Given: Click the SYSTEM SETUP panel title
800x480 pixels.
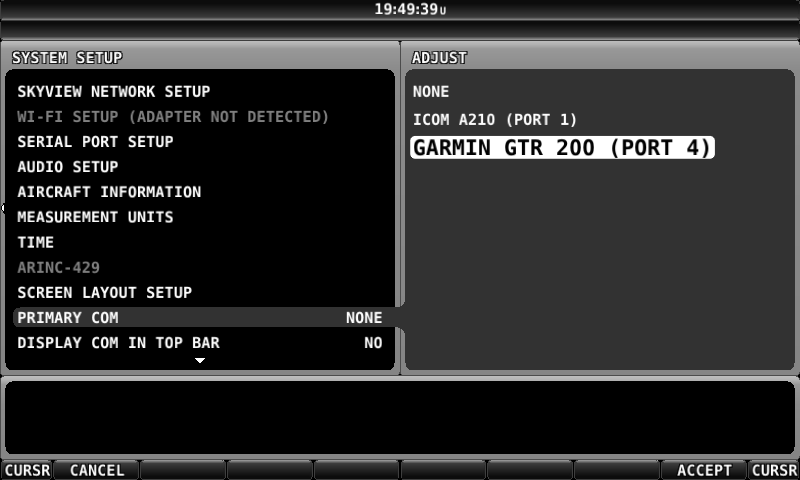Looking at the screenshot, I should (67, 58).
